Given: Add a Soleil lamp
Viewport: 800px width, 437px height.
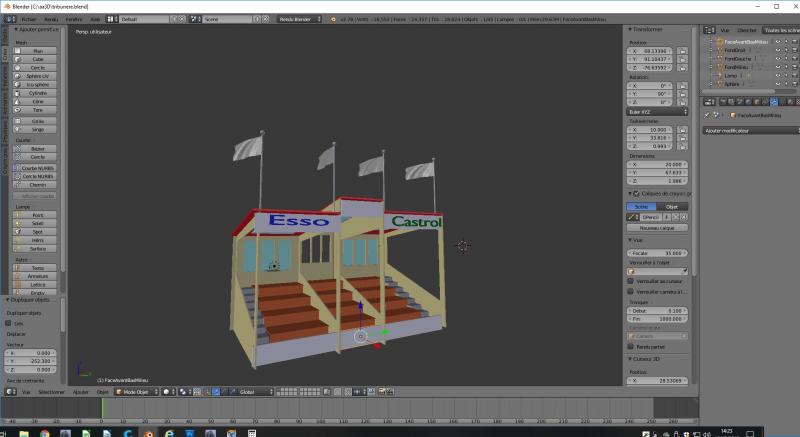Looking at the screenshot, I should 38,223.
